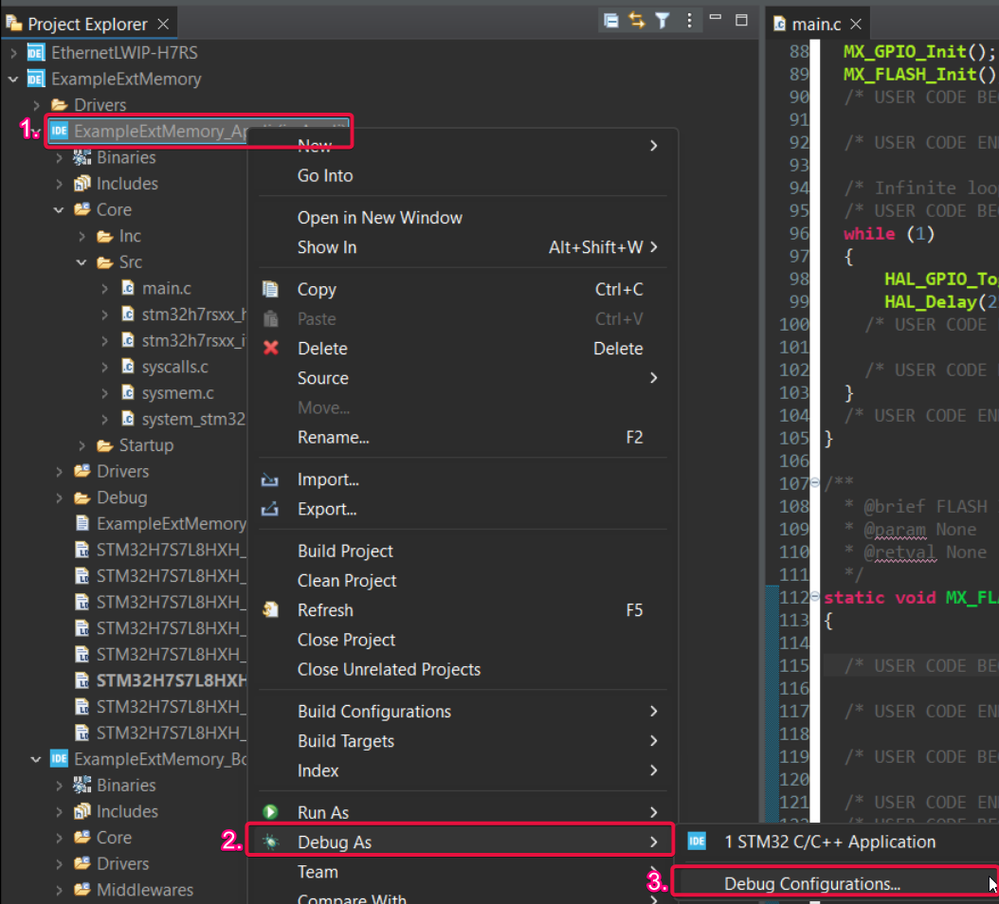Collapse the fold marker at line 107

click(x=816, y=484)
